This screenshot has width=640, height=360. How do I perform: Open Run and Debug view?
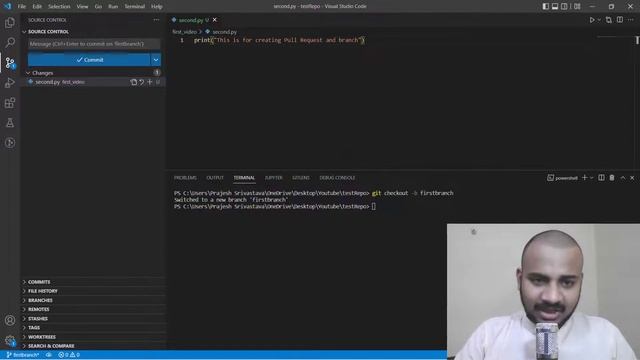[x=10, y=83]
